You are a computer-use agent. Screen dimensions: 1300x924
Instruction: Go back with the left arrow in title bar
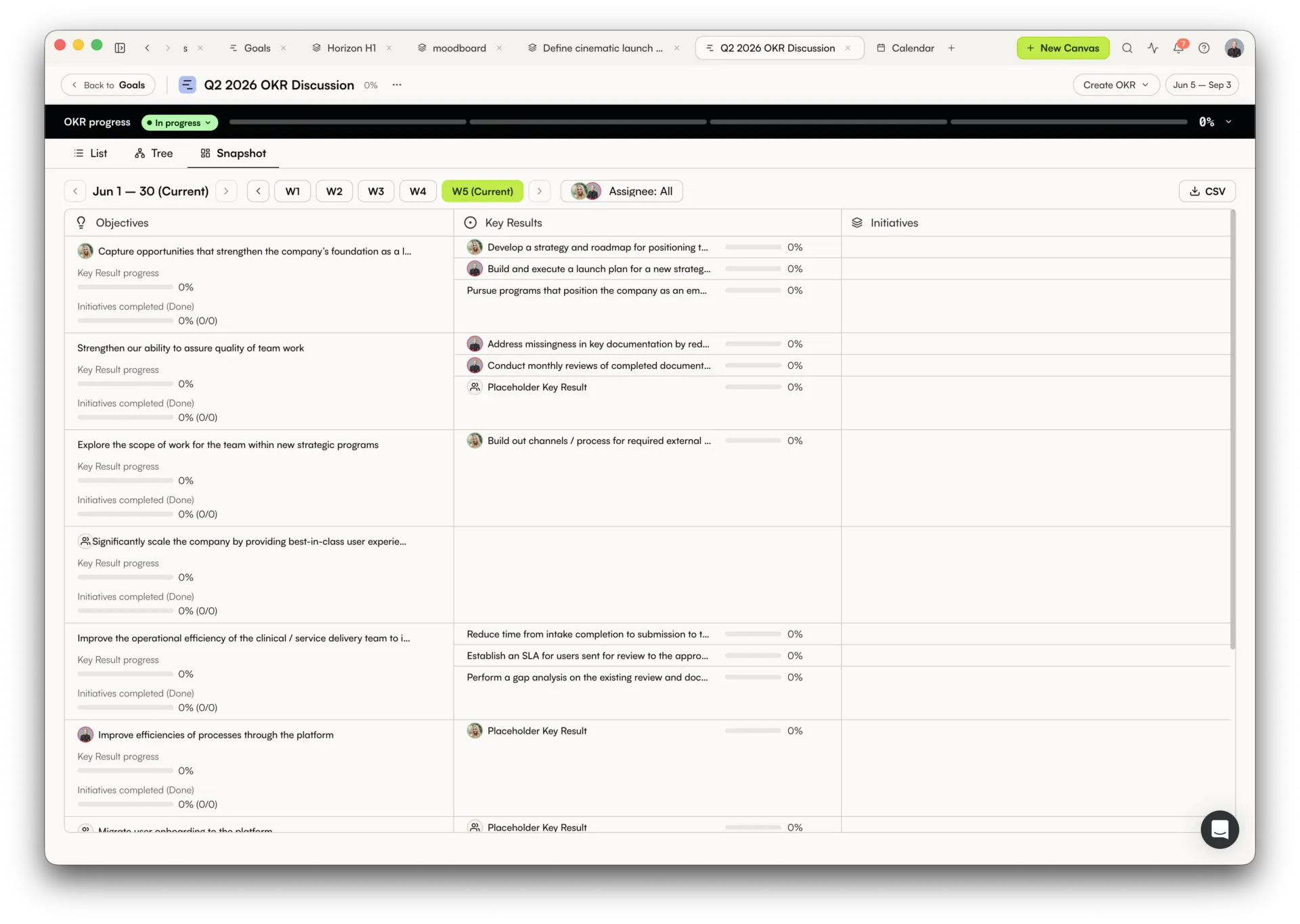click(147, 48)
